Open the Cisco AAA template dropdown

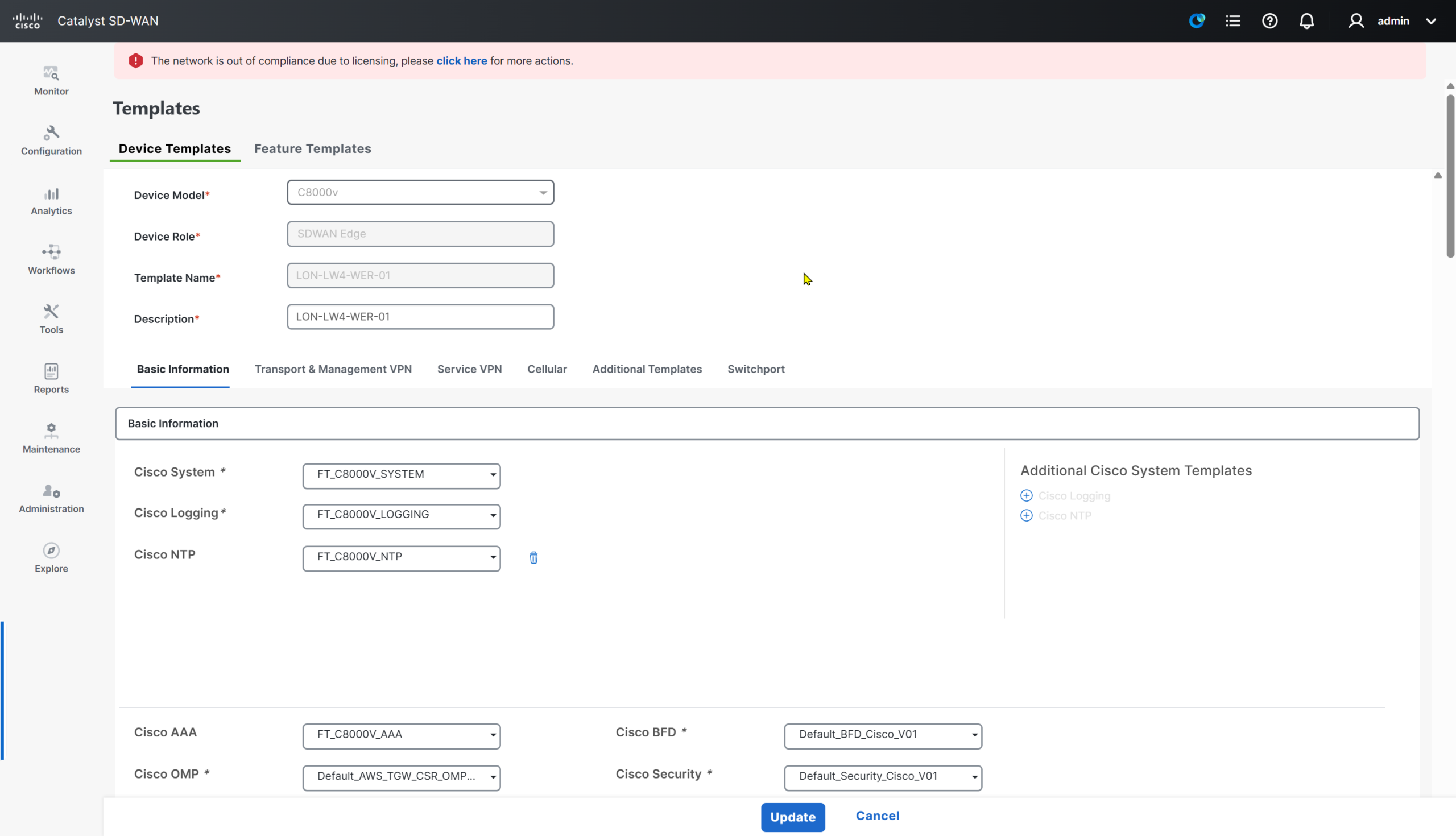coord(402,735)
